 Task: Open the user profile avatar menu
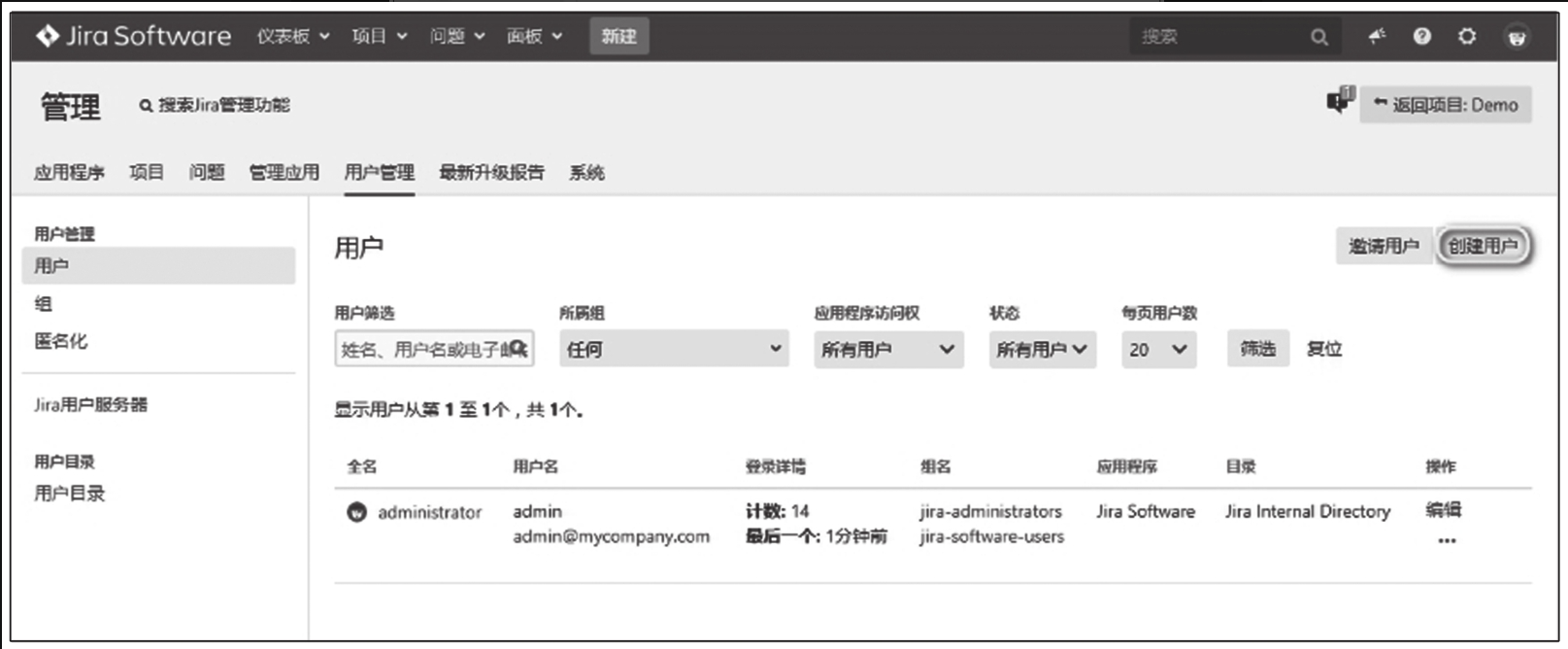(1517, 37)
